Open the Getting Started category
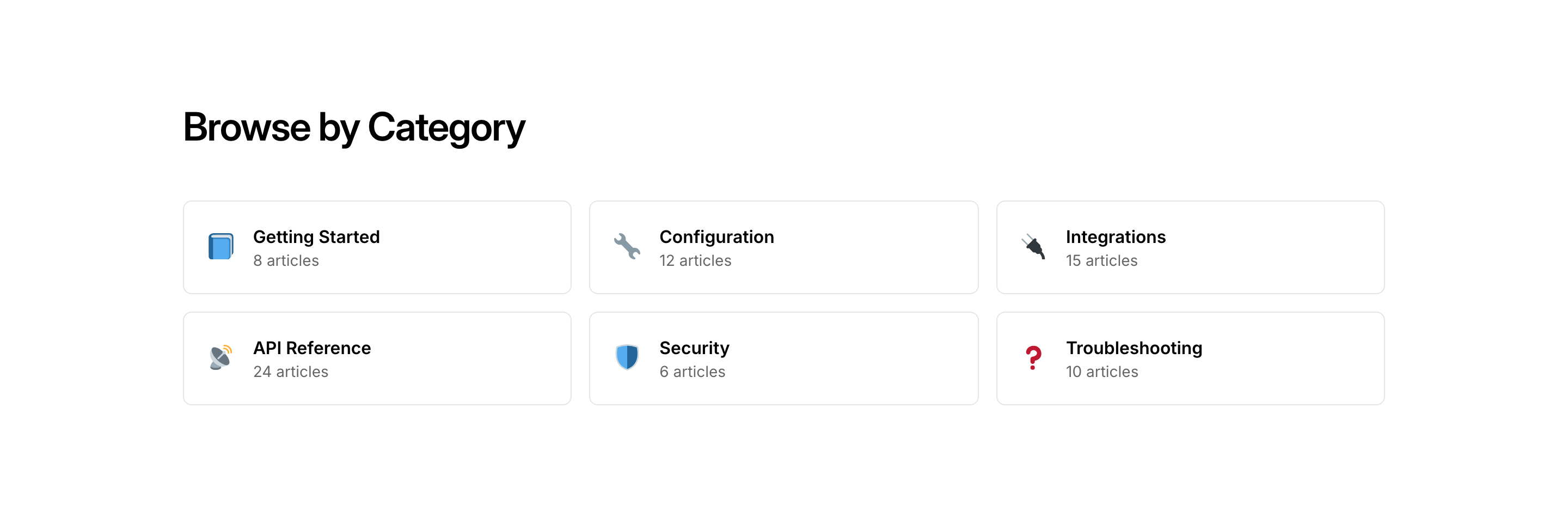Viewport: 1568px width, 511px height. [x=316, y=237]
